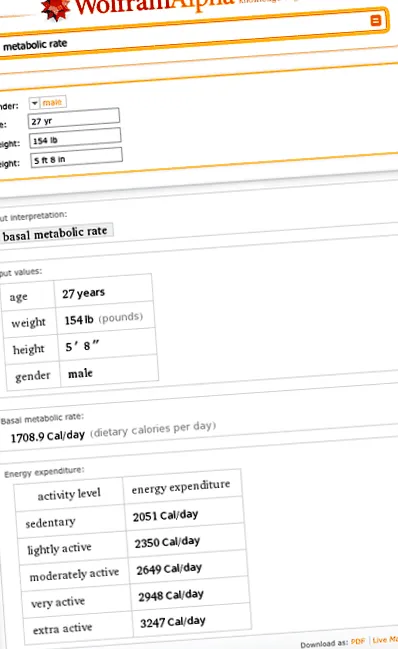Select the very active row label
Screen dimensions: 398x649
pyautogui.click(x=58, y=602)
